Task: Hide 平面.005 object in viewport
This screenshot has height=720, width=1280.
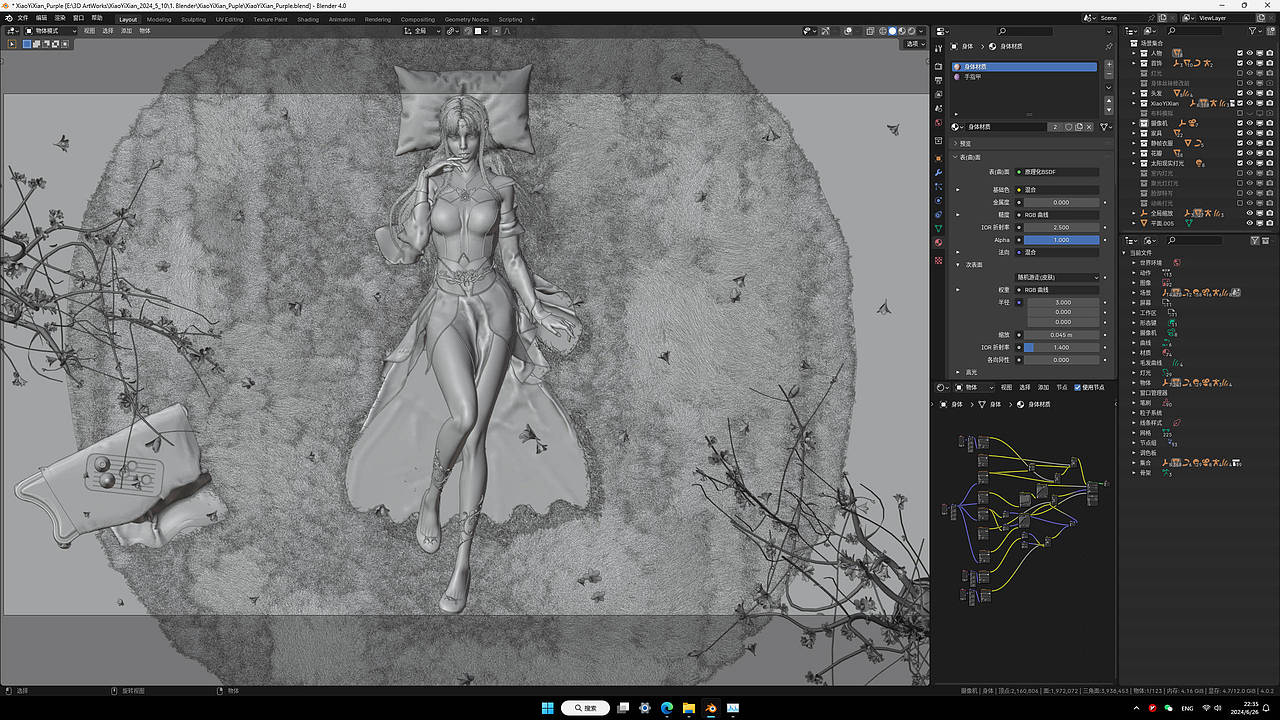Action: click(1250, 223)
